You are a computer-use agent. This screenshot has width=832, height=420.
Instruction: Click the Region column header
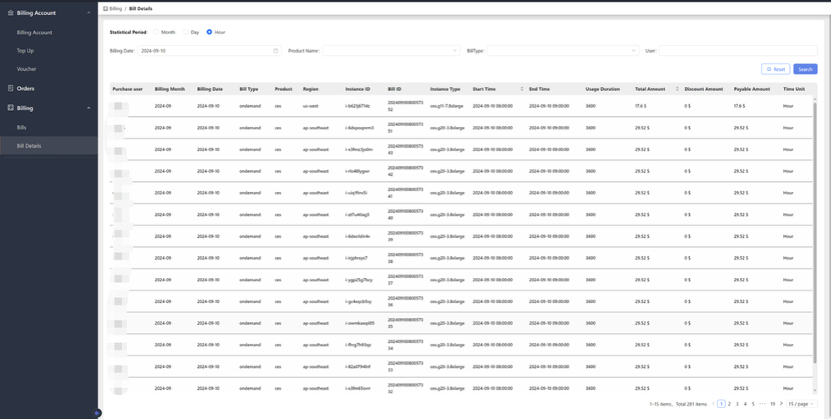tap(310, 89)
